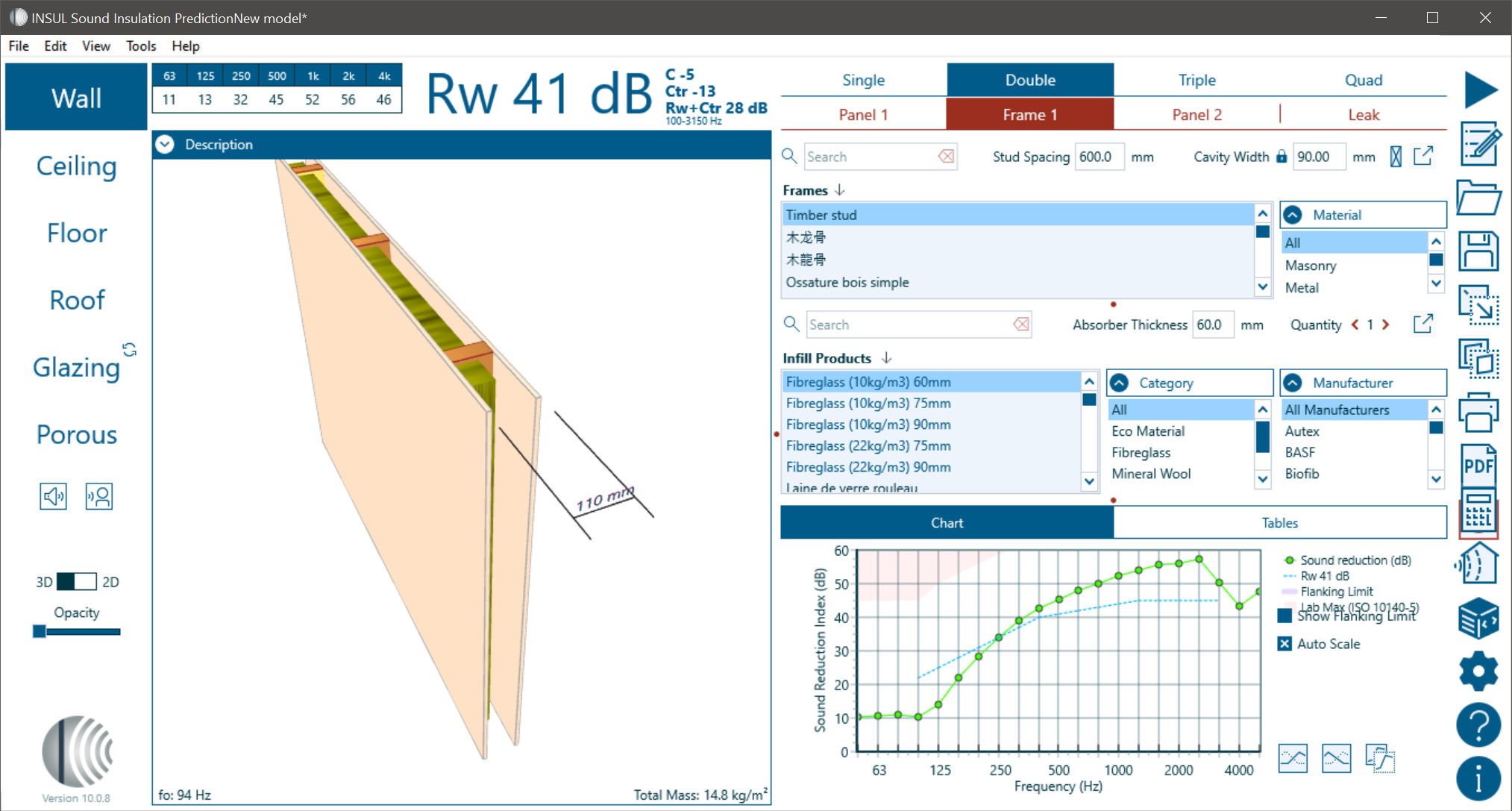Choose "Masonry" in Material list
The image size is (1512, 811).
pos(1354,266)
